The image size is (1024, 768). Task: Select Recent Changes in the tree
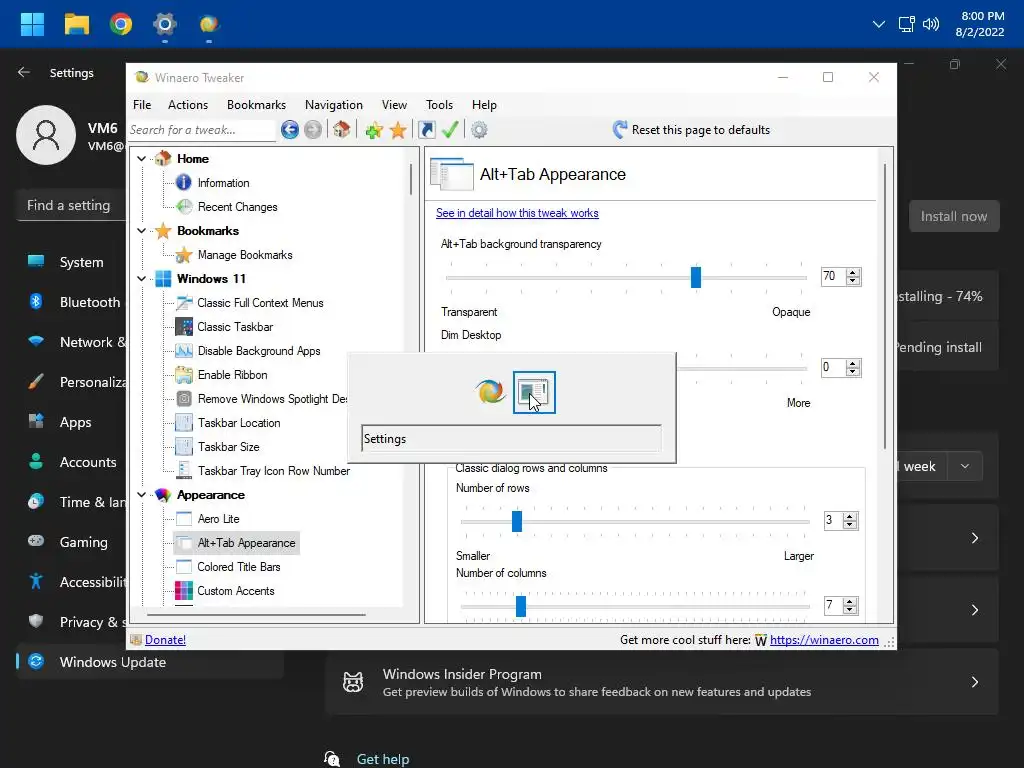click(x=237, y=207)
